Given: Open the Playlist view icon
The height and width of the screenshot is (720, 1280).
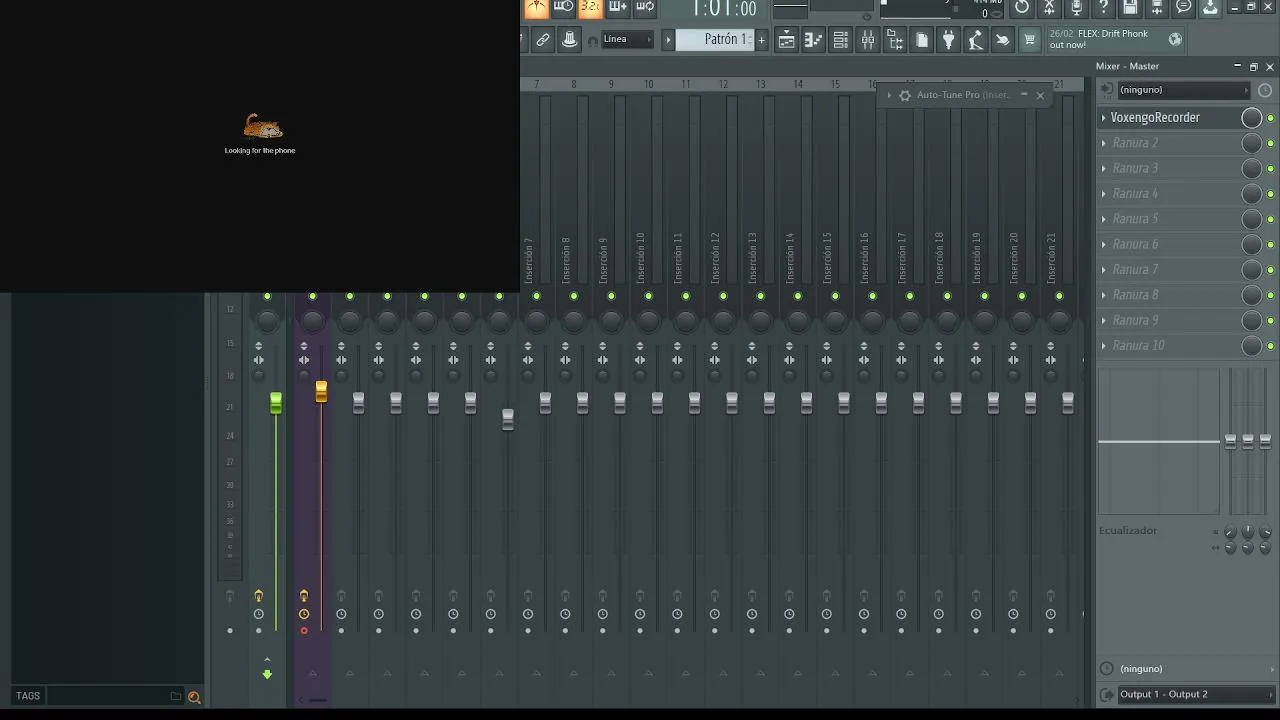Looking at the screenshot, I should (x=787, y=40).
